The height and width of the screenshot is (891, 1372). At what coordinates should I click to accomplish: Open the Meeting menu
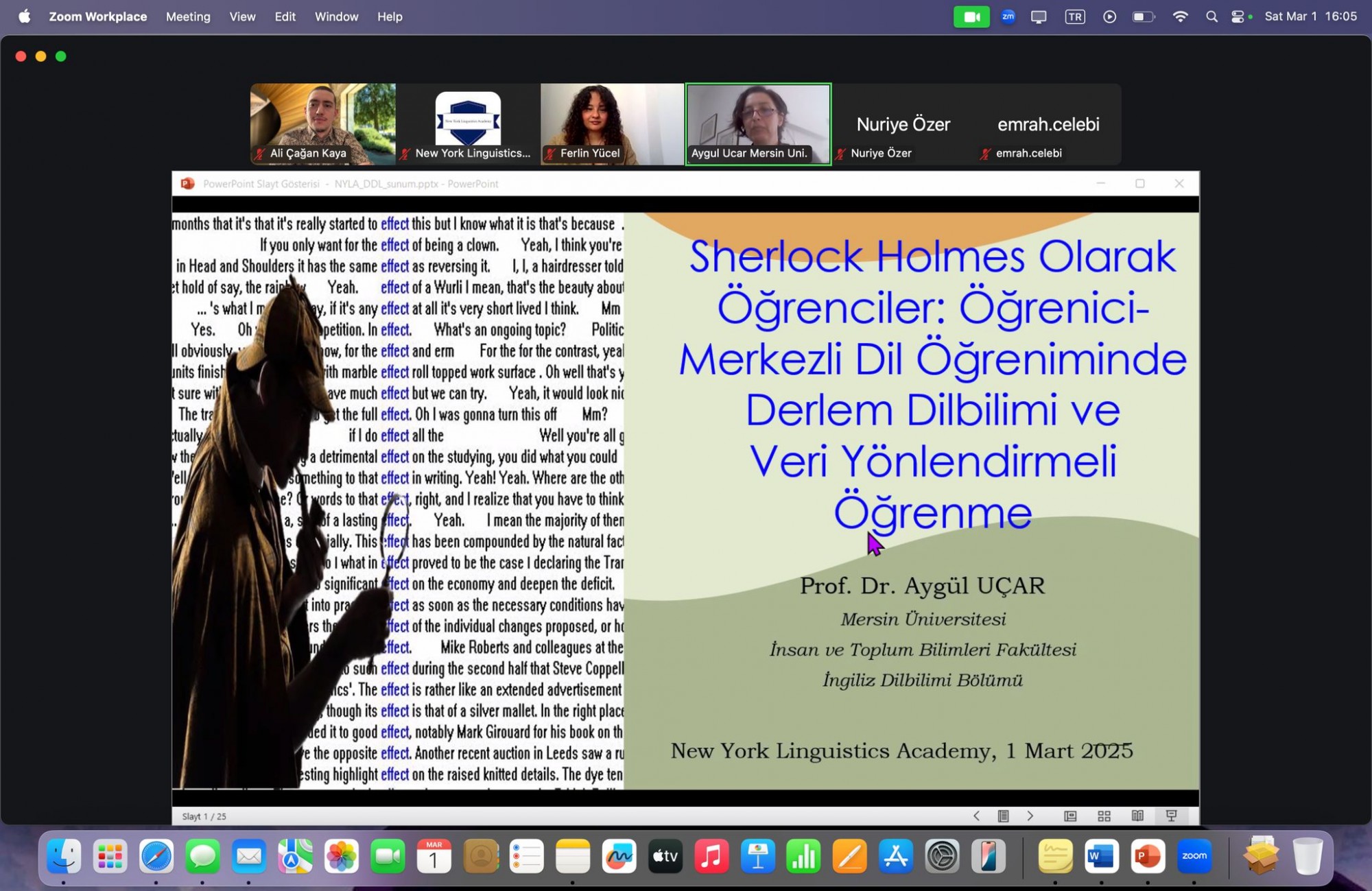click(x=188, y=16)
